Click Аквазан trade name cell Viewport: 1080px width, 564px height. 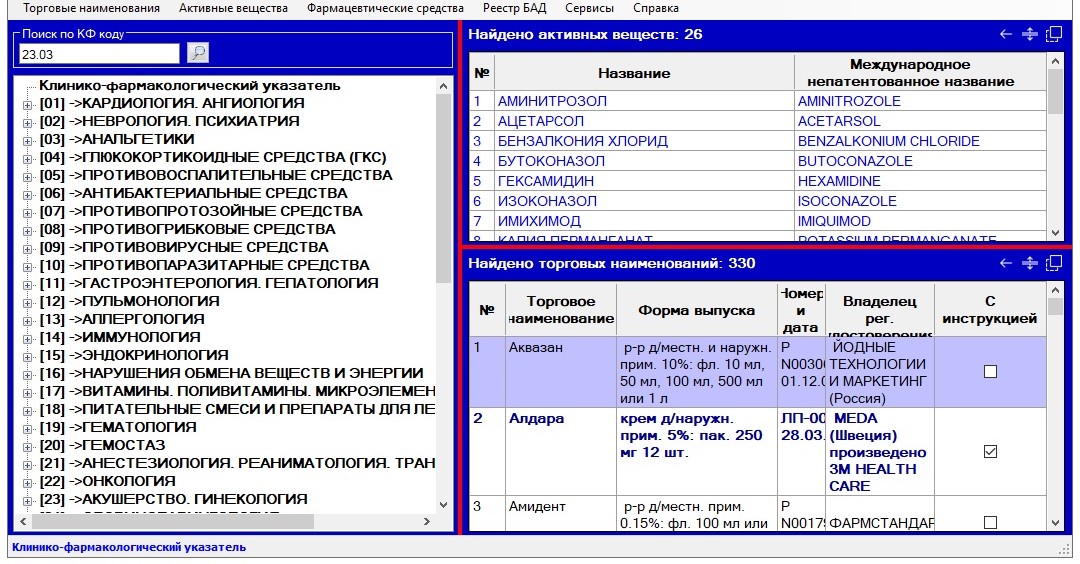(561, 372)
